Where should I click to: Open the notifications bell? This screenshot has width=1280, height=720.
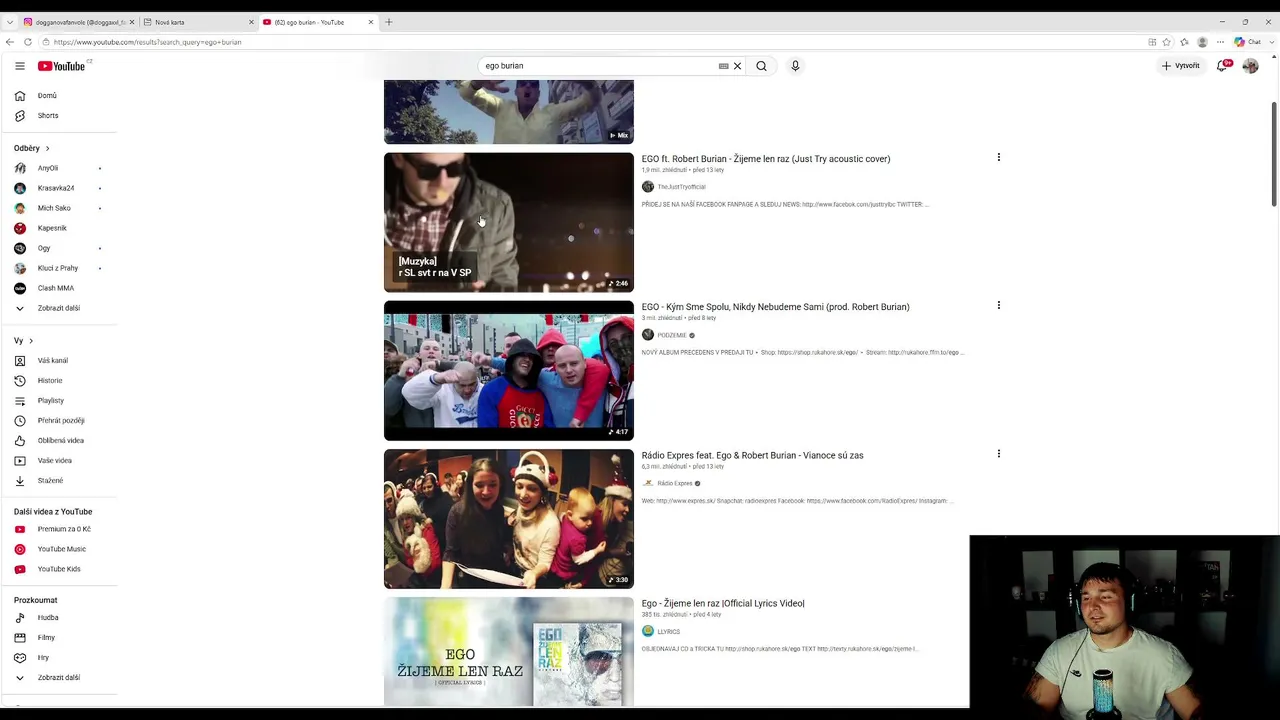click(x=1222, y=66)
